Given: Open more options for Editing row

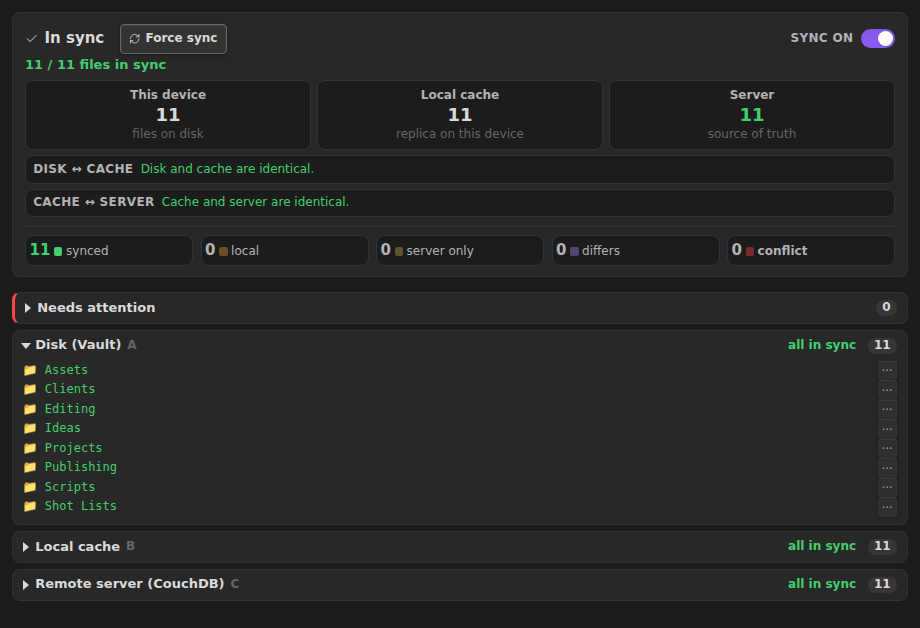Looking at the screenshot, I should [x=887, y=409].
